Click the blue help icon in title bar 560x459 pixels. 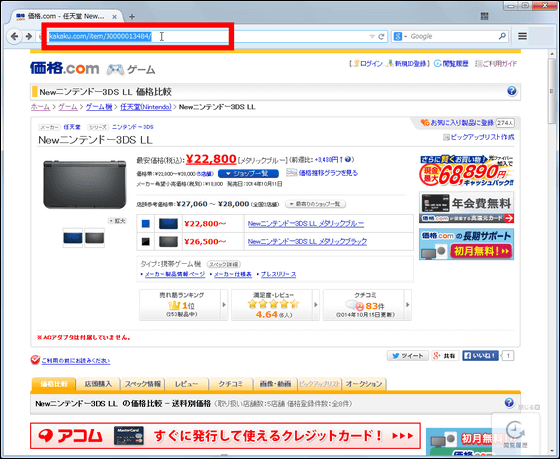point(511,91)
